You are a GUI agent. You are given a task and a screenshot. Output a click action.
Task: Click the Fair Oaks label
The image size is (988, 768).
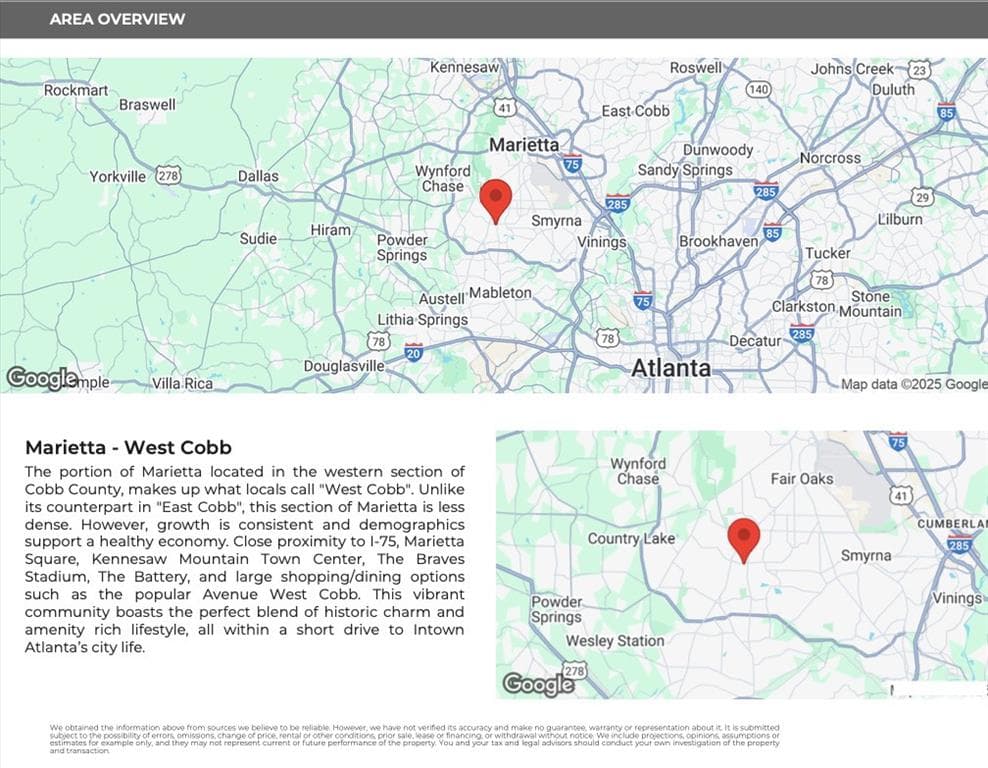click(x=801, y=479)
